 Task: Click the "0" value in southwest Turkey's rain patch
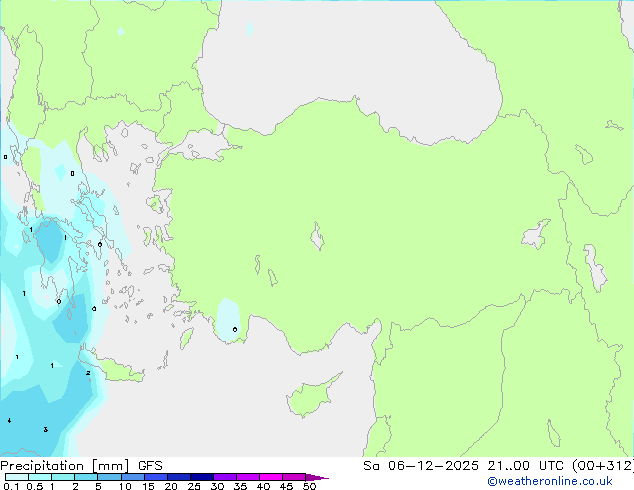pos(235,329)
